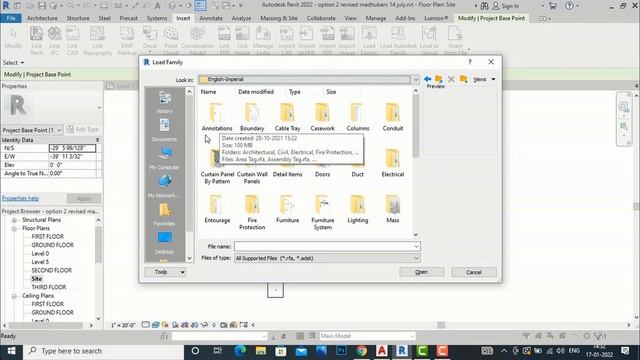
Task: Open the Files of type dropdown
Action: tap(416, 258)
